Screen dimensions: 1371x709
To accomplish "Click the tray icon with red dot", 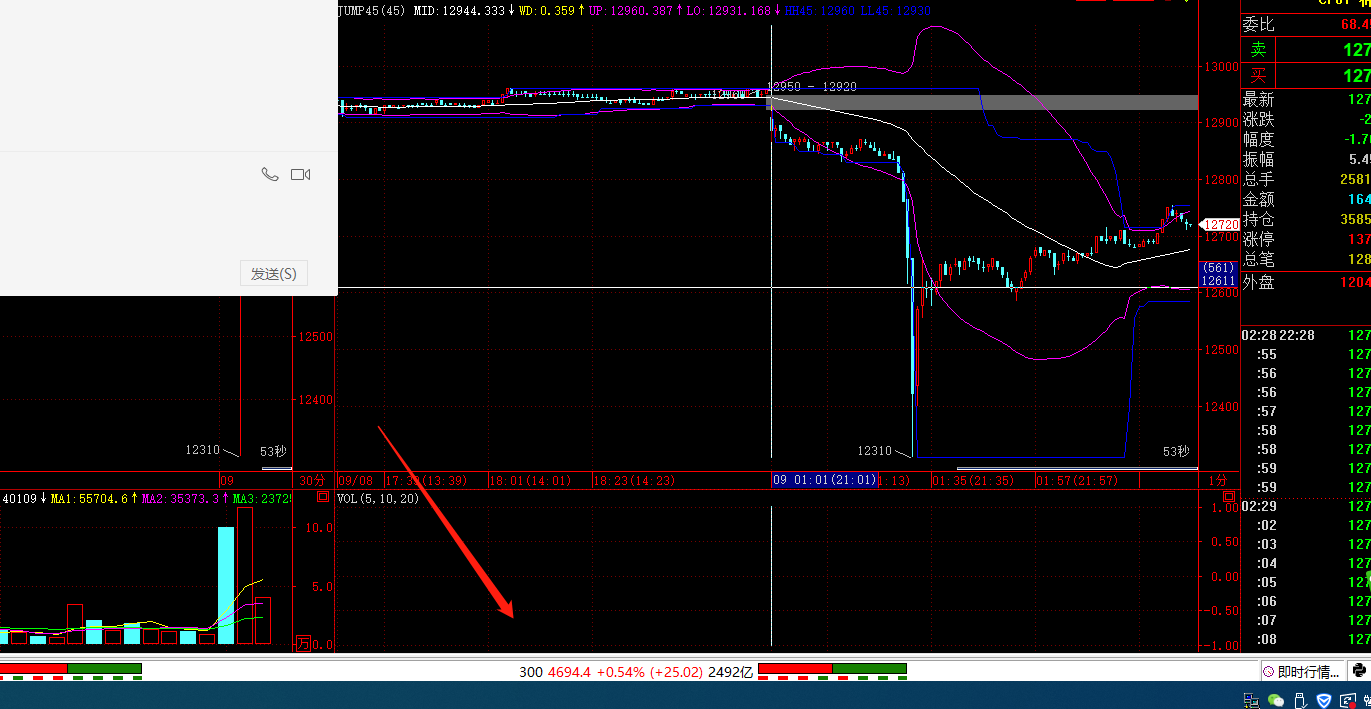I will (x=1348, y=700).
